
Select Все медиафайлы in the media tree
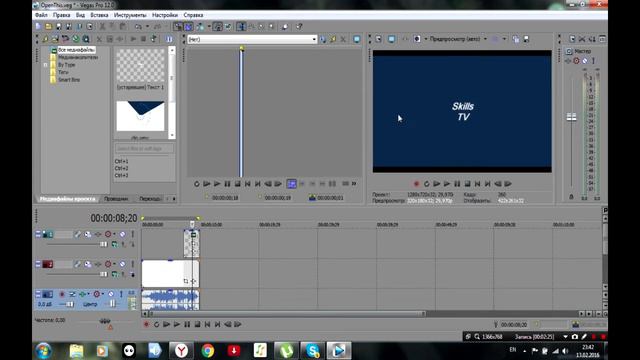[x=76, y=50]
